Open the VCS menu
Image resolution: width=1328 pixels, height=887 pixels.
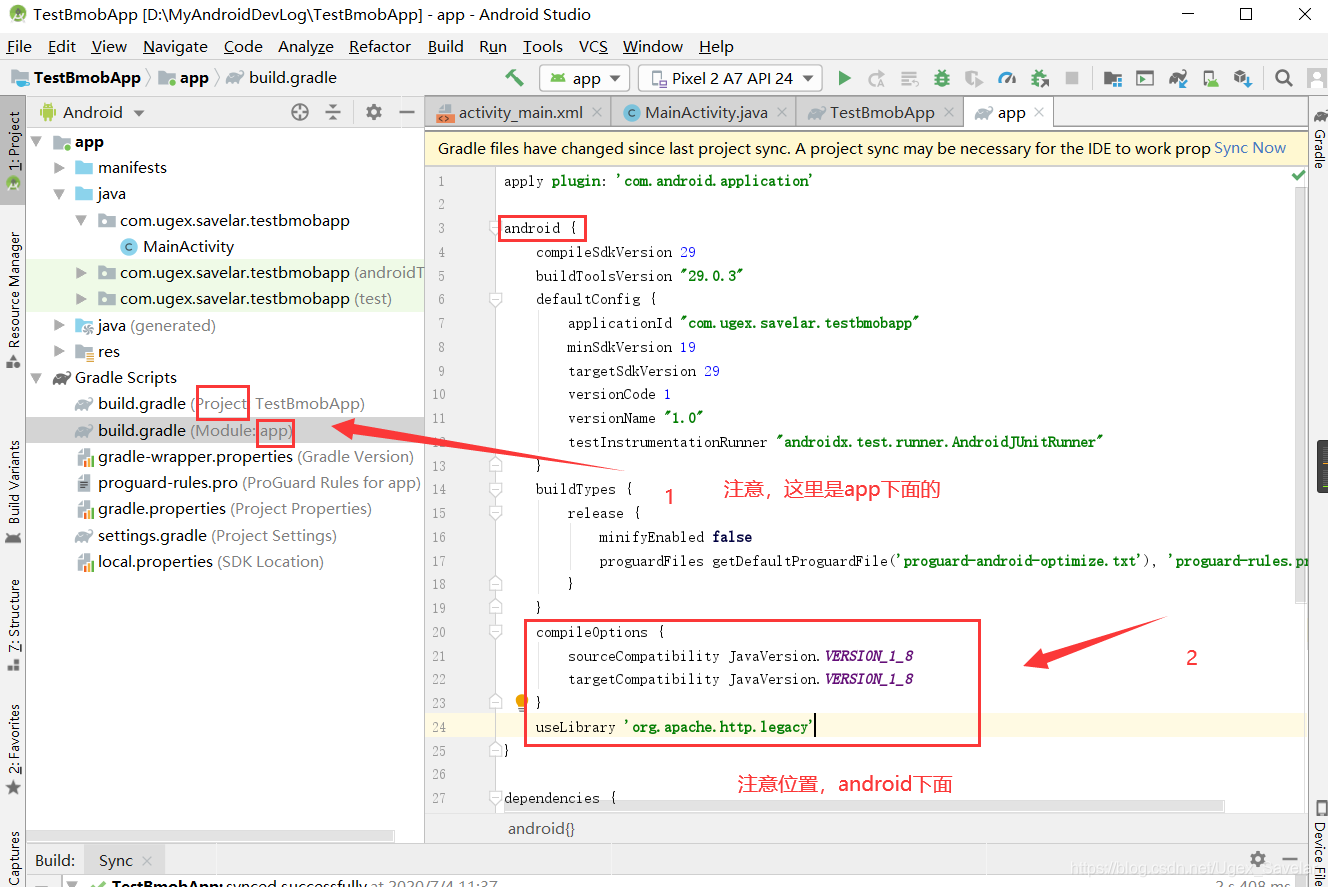pos(593,46)
